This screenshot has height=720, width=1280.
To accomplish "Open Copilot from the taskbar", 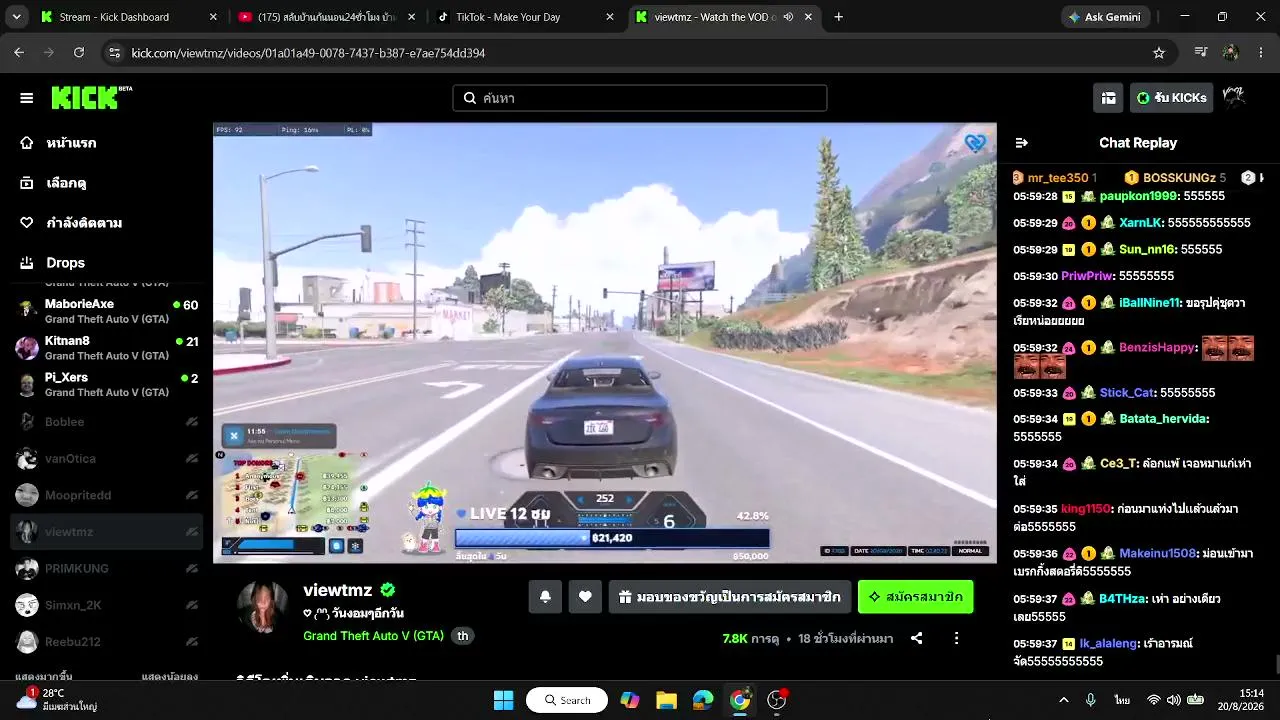I will click(x=630, y=700).
